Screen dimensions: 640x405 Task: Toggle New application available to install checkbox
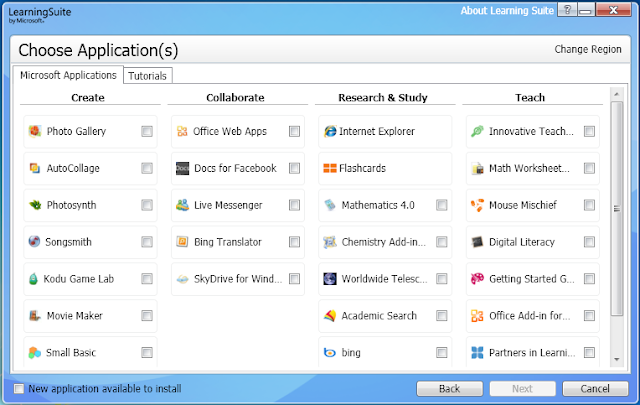[19, 388]
